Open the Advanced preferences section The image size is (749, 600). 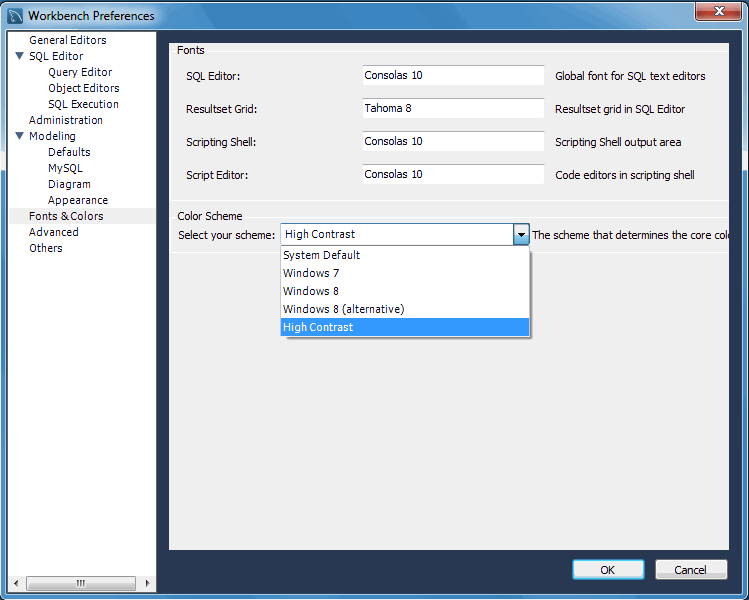click(53, 232)
